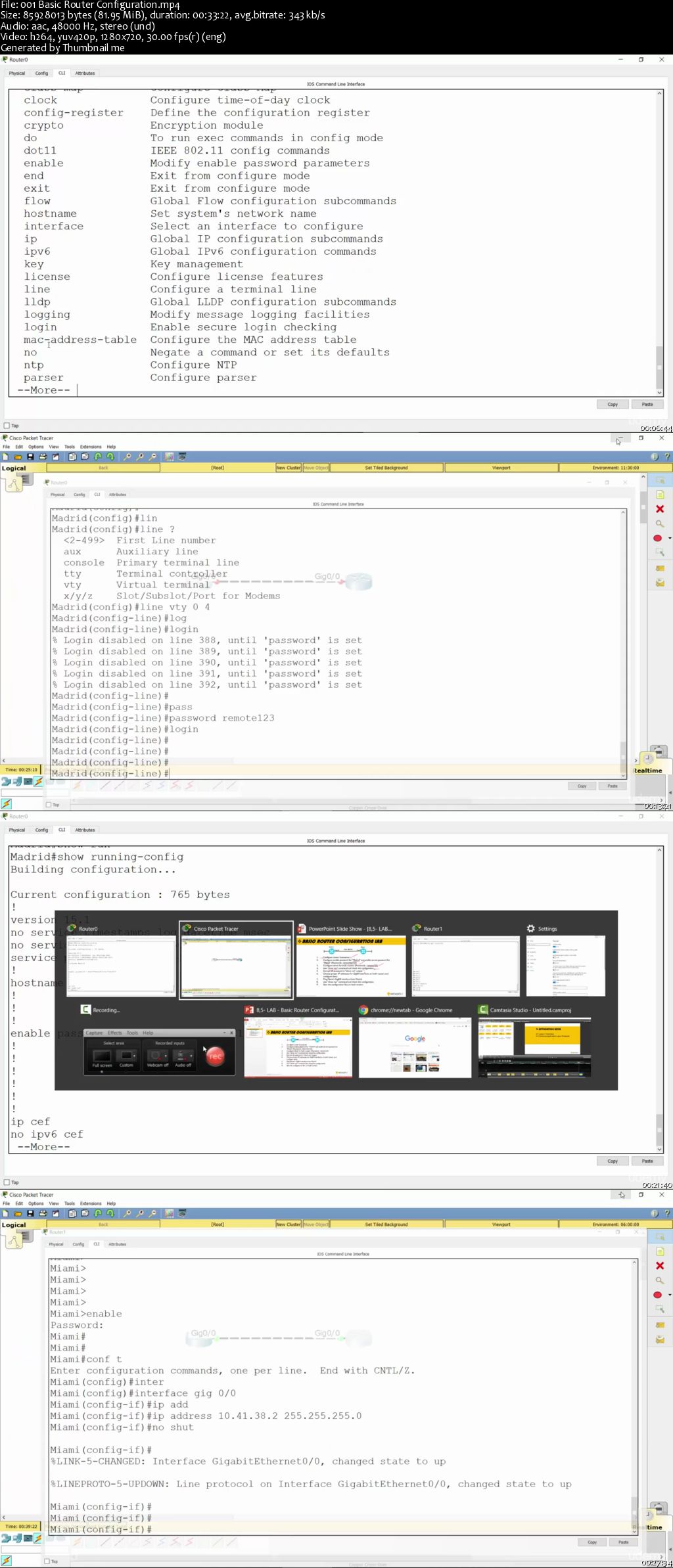The height and width of the screenshot is (1568, 673).
Task: Open Draw shape dropdown arrow beside Miami CLI
Action: click(x=670, y=1295)
